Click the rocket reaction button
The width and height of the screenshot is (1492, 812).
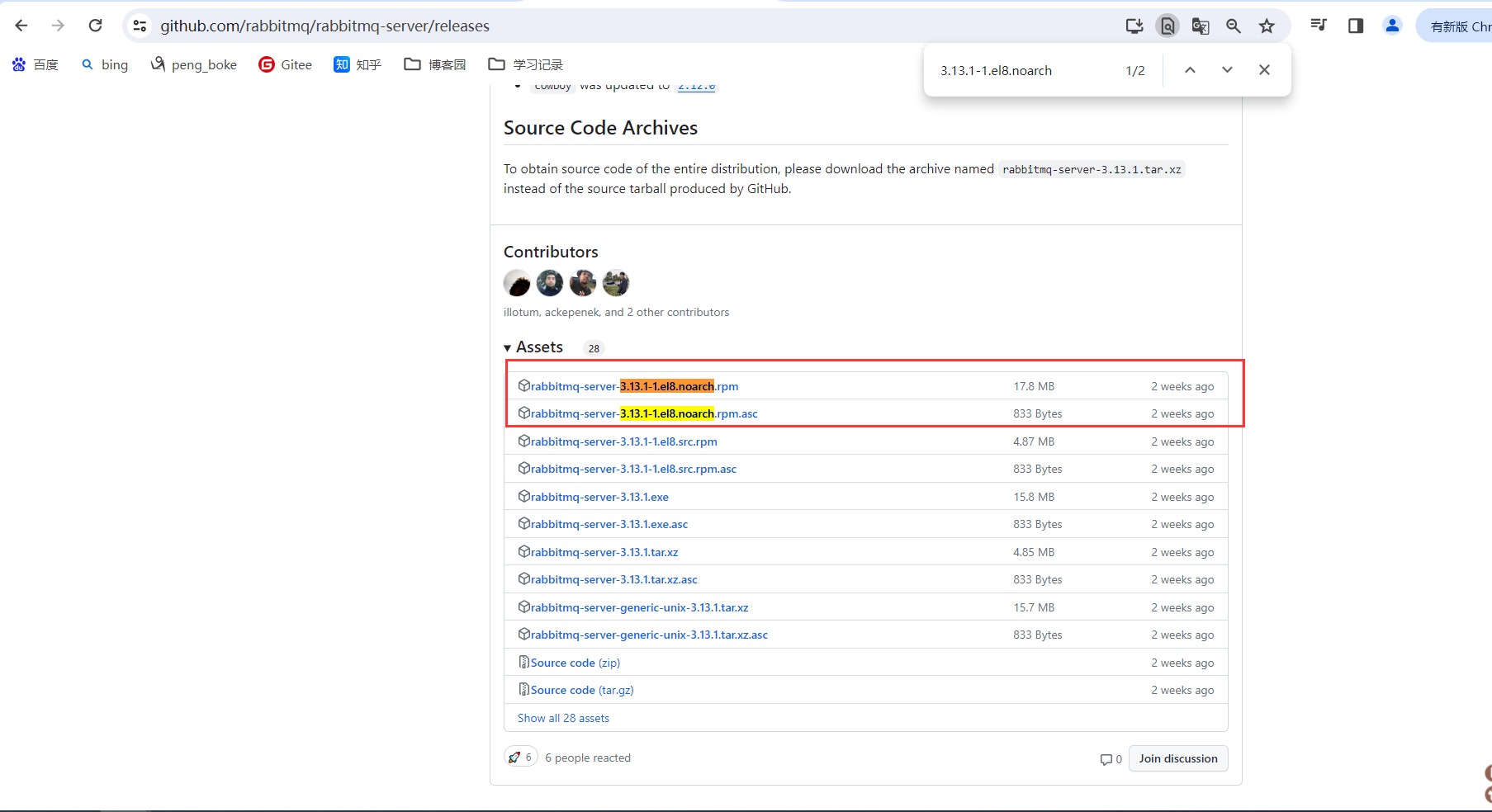click(x=521, y=757)
